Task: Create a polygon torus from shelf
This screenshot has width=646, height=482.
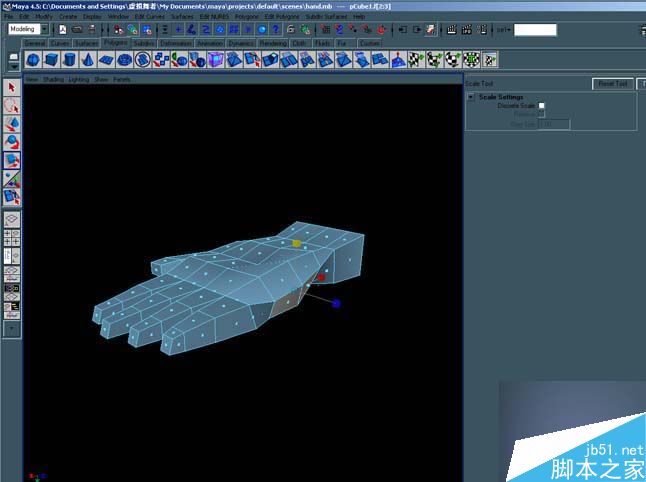Action: click(x=124, y=60)
